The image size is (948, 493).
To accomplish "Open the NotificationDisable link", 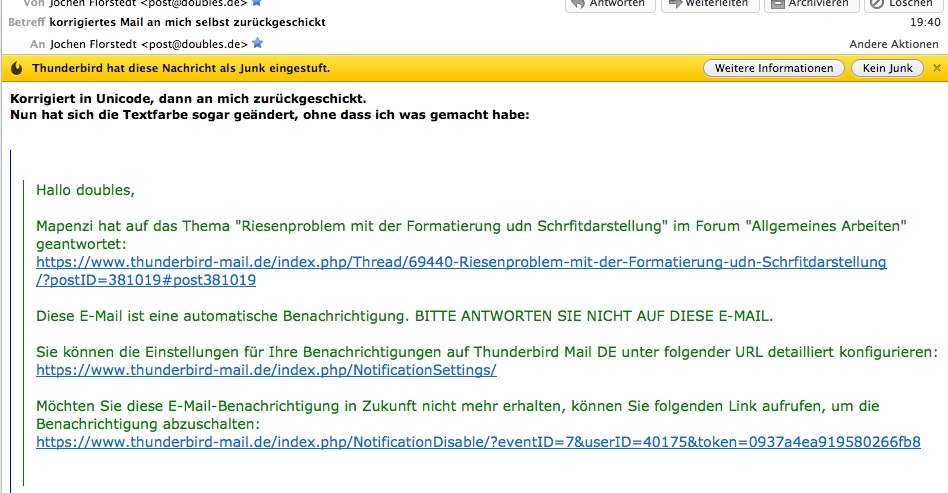I will point(478,442).
